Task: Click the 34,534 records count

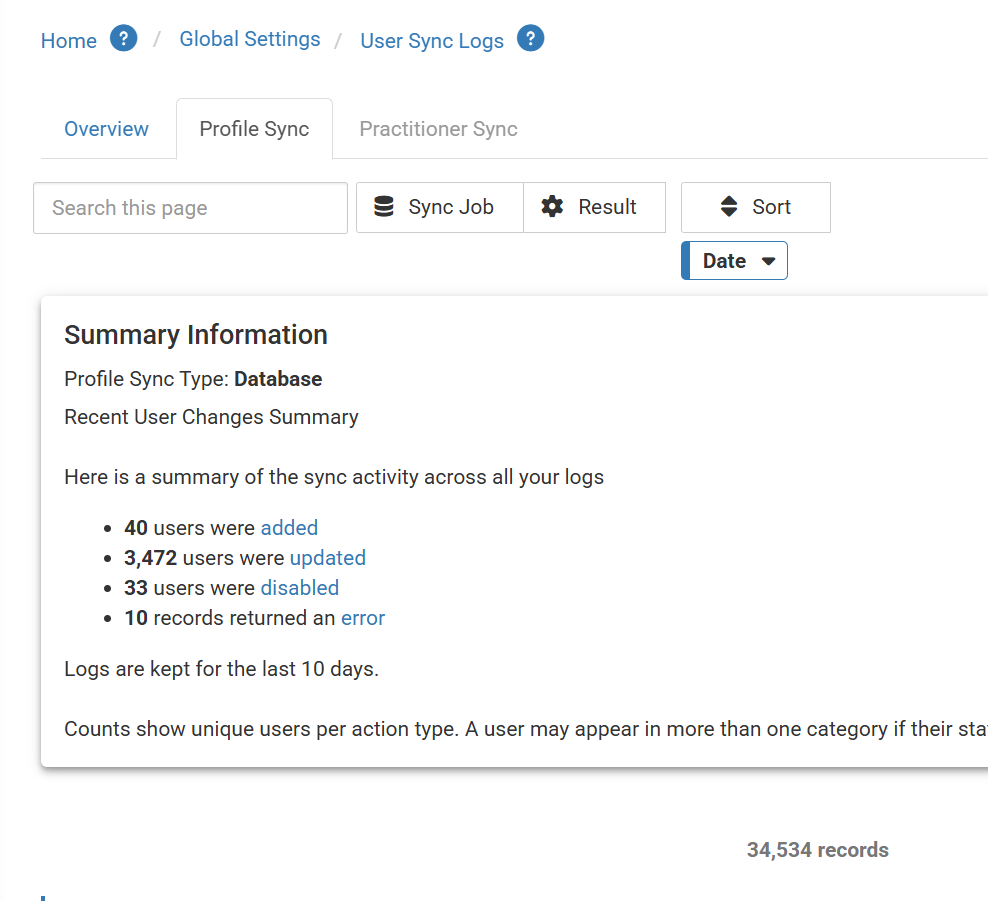Action: coord(818,850)
